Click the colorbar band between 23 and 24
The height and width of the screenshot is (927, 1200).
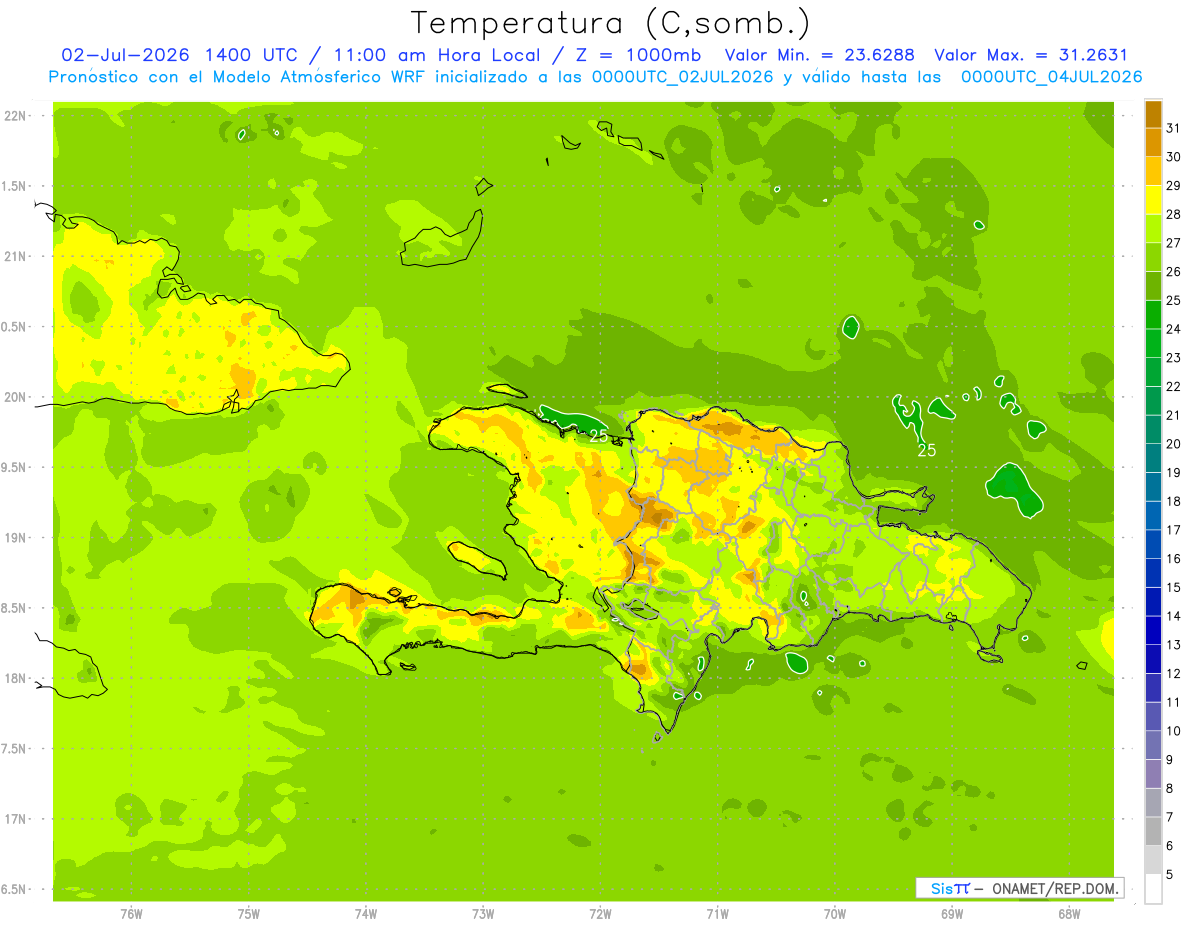1153,343
